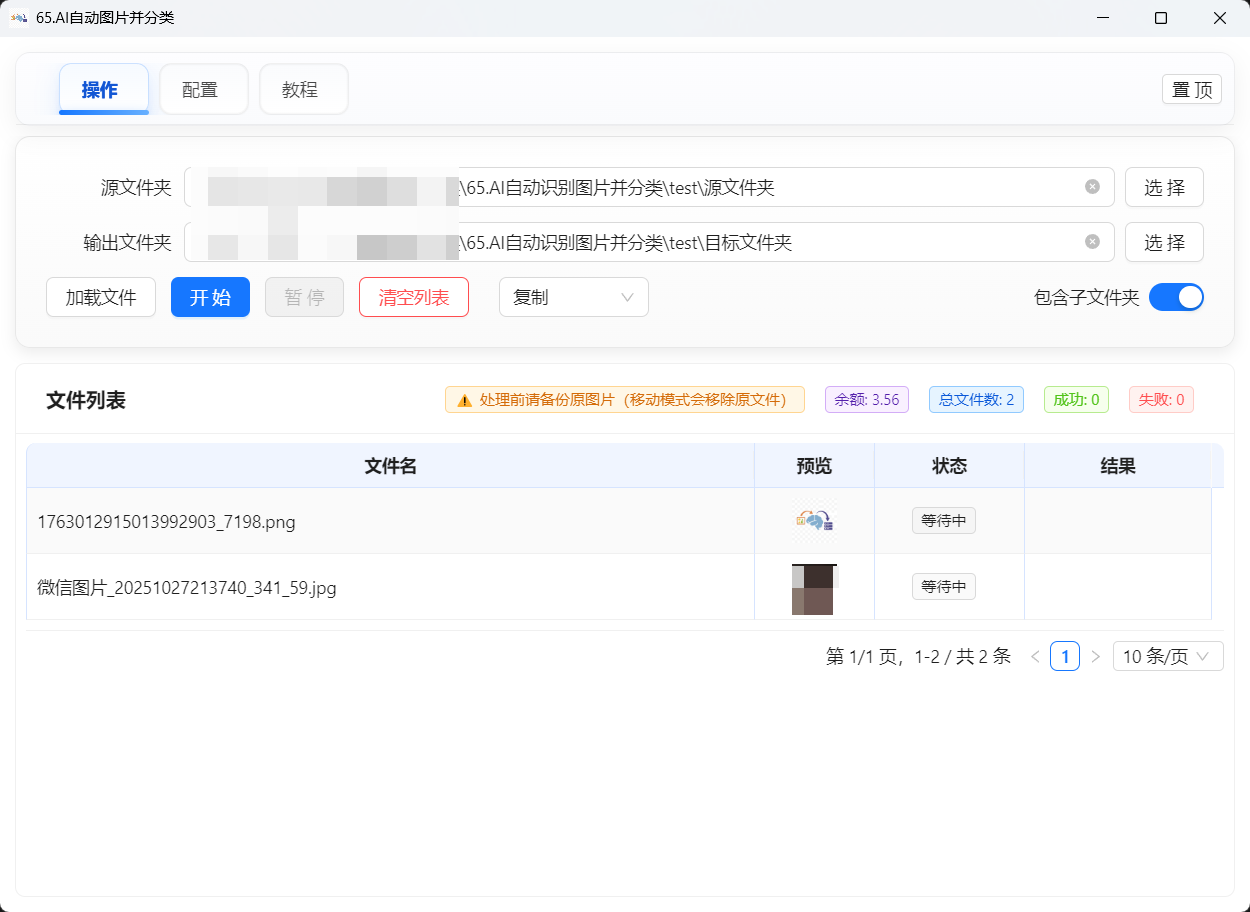Go to next page arrow
The width and height of the screenshot is (1250, 912).
click(x=1095, y=657)
